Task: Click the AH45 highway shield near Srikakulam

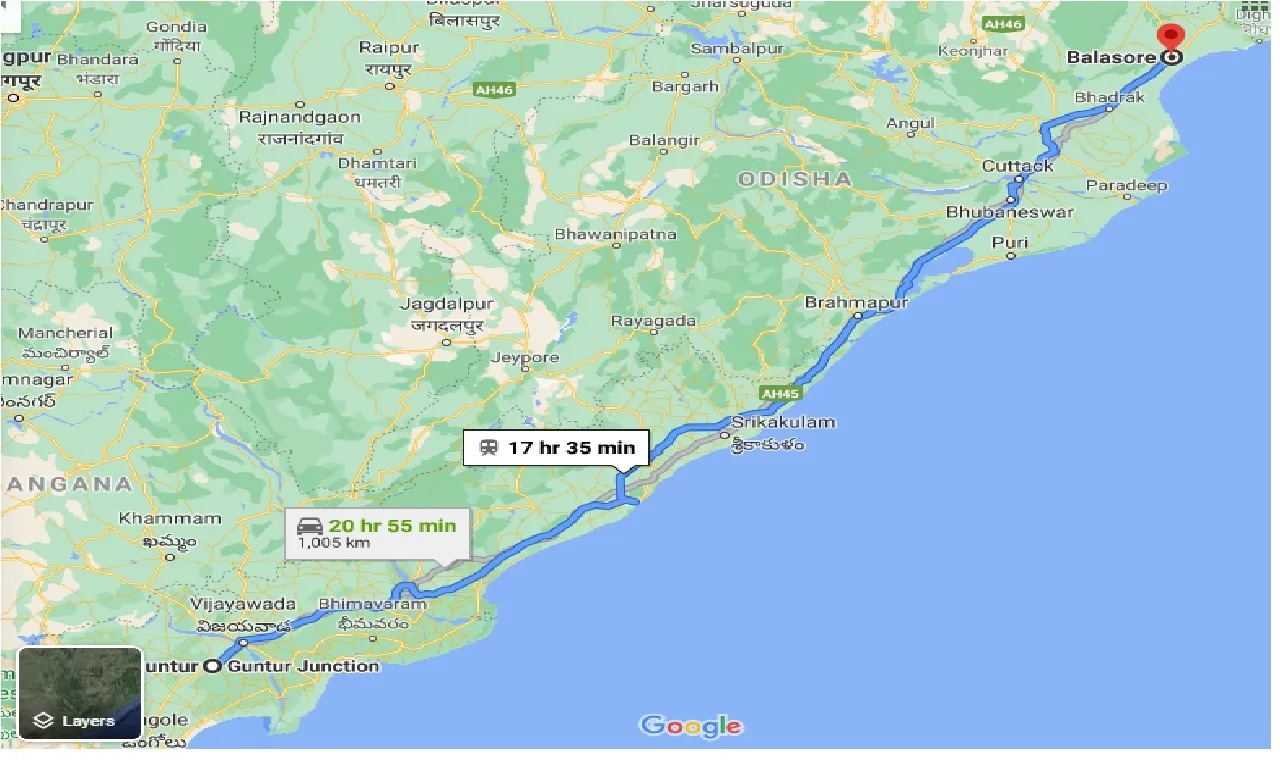Action: pos(780,394)
